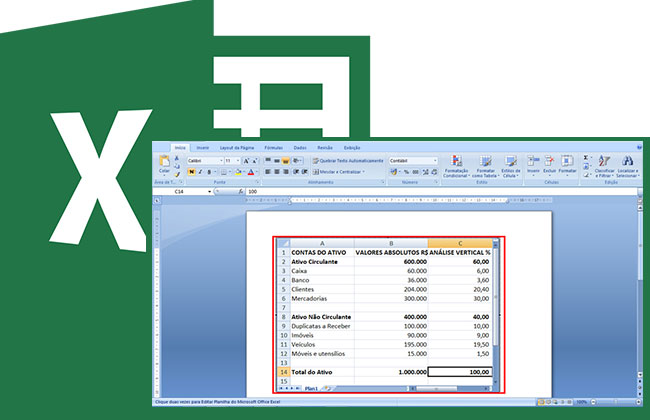Open the Exibição tab

pyautogui.click(x=352, y=148)
